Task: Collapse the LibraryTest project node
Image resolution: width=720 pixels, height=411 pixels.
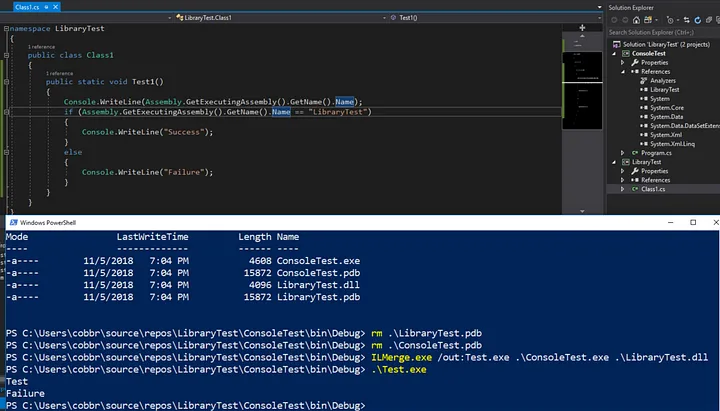Action: click(614, 162)
